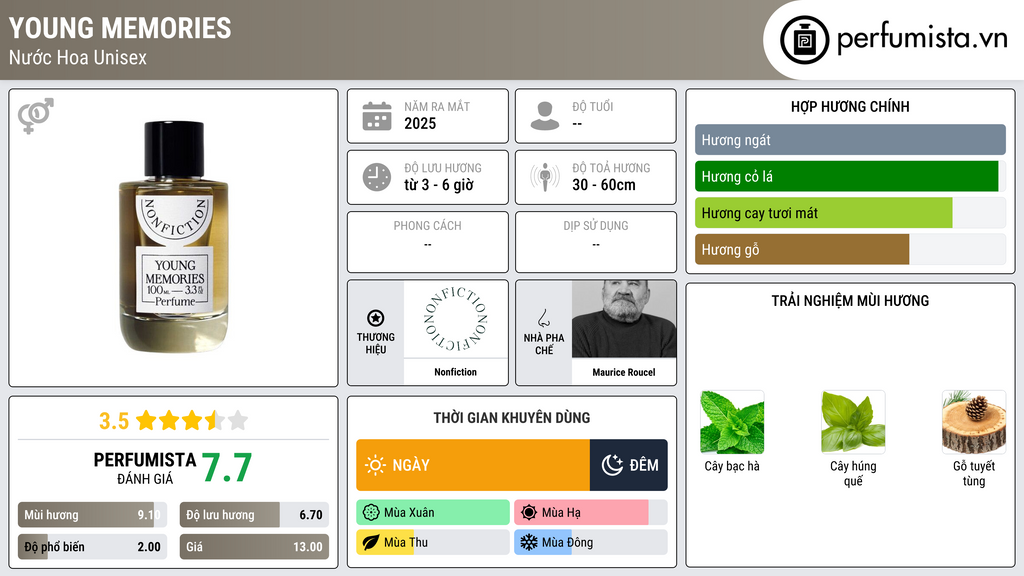Click the Mùi hương 9.10 score bar
Image resolution: width=1024 pixels, height=576 pixels.
point(93,515)
